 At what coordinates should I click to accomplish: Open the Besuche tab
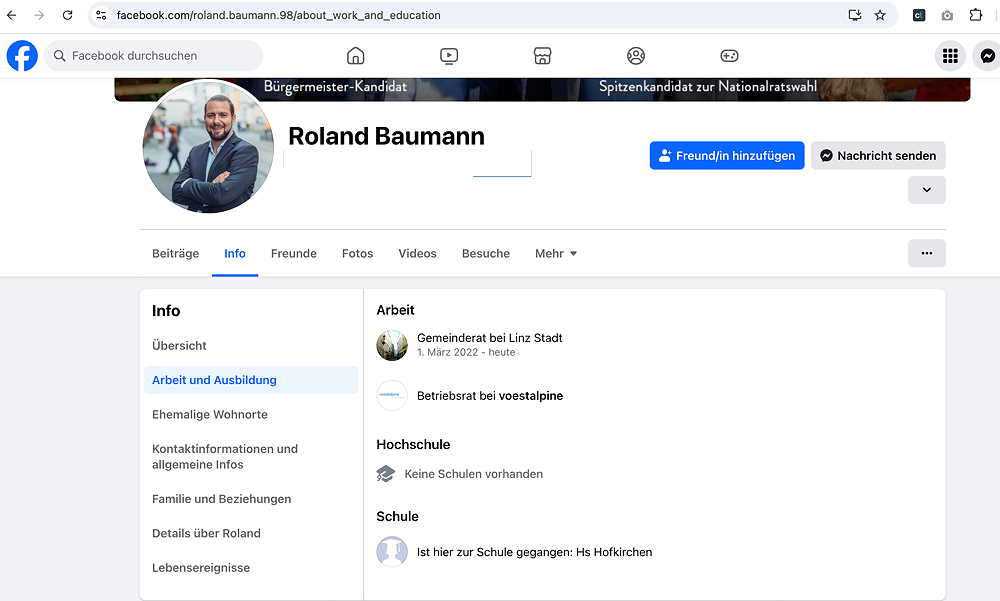(x=485, y=253)
